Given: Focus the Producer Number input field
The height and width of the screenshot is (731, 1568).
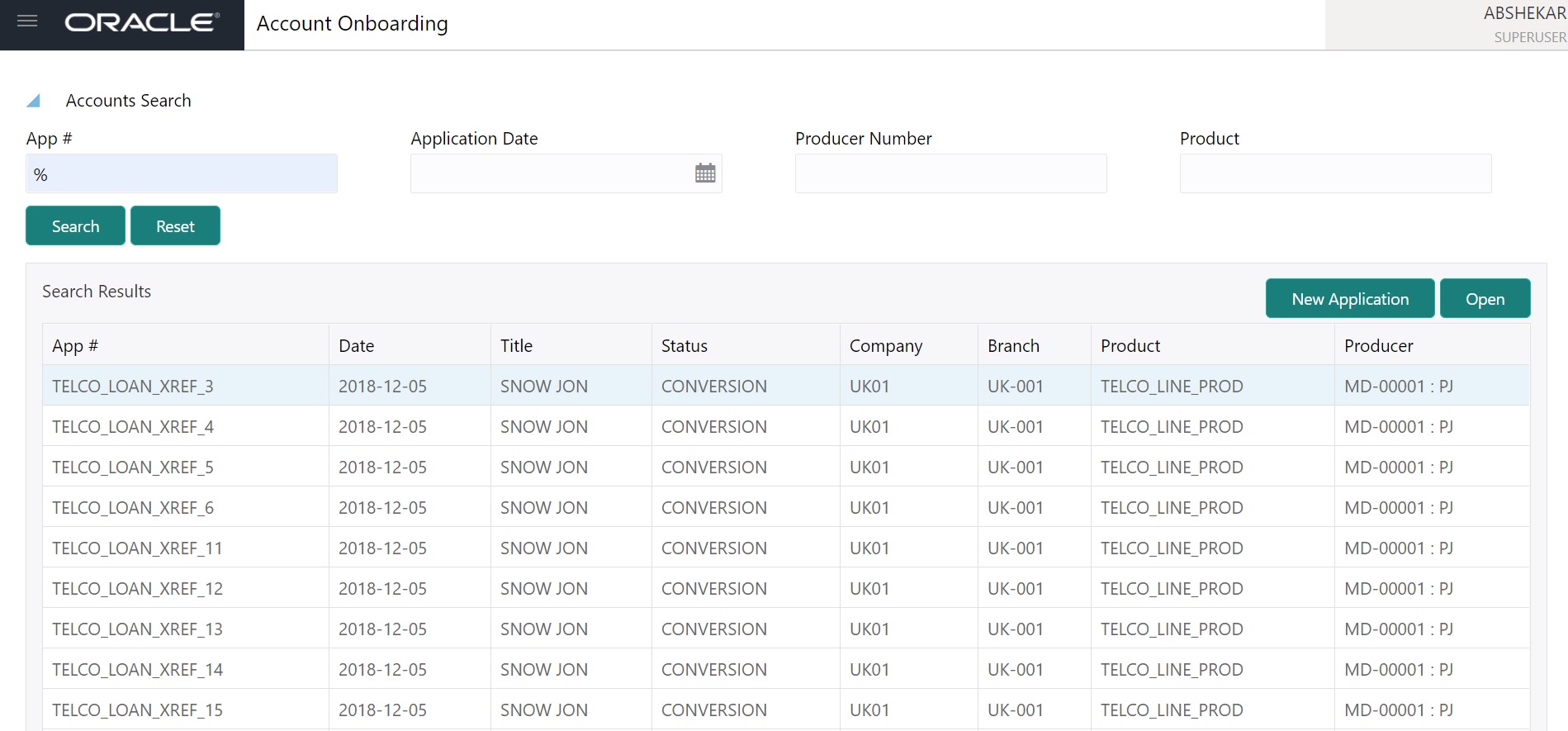Looking at the screenshot, I should pos(950,173).
